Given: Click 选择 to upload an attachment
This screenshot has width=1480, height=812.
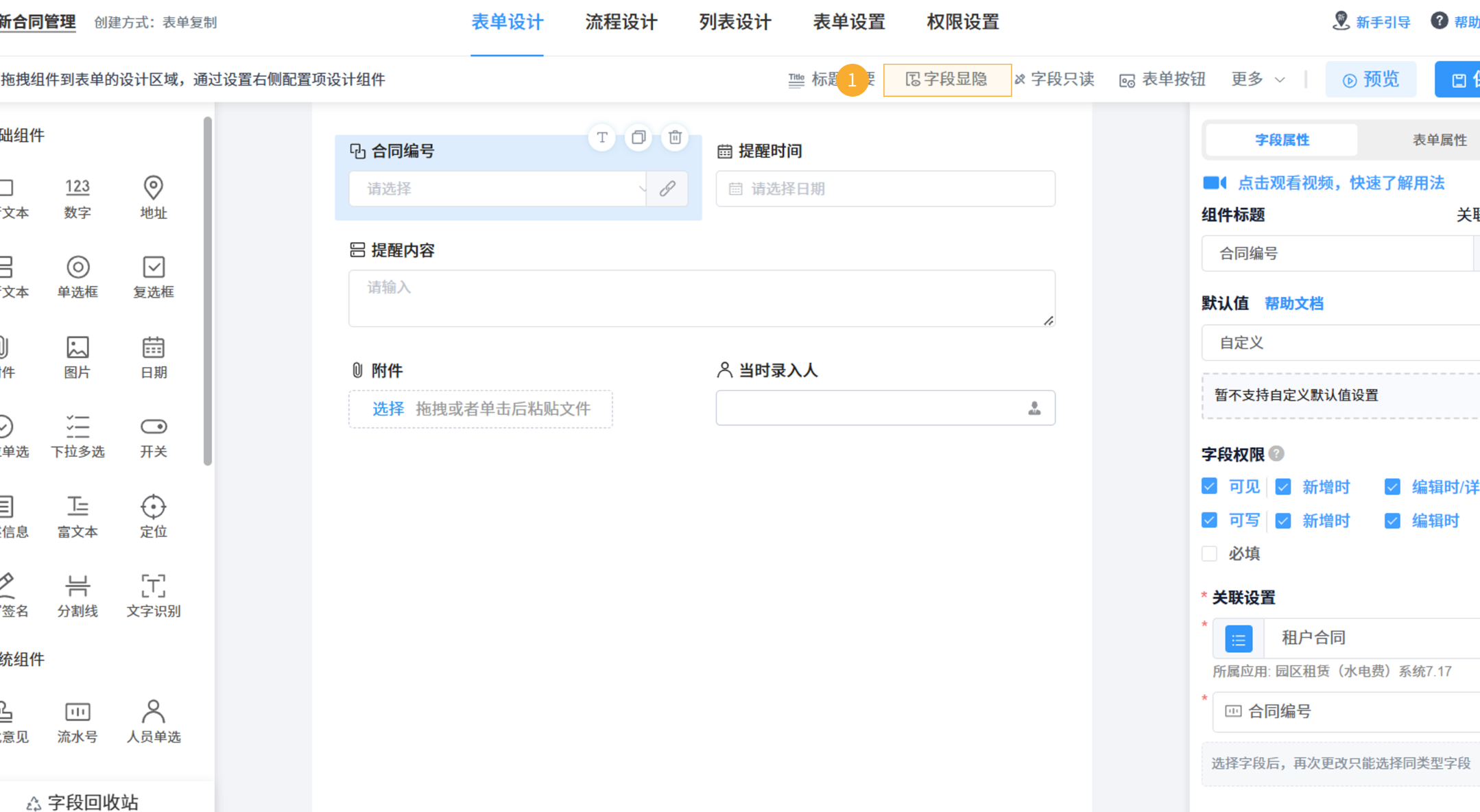Looking at the screenshot, I should [x=387, y=409].
